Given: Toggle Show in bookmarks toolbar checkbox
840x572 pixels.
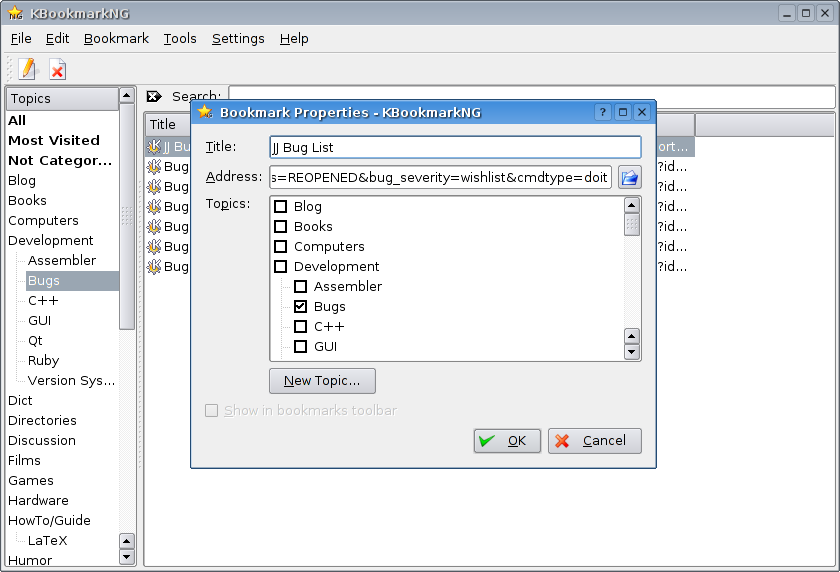Looking at the screenshot, I should coord(212,410).
